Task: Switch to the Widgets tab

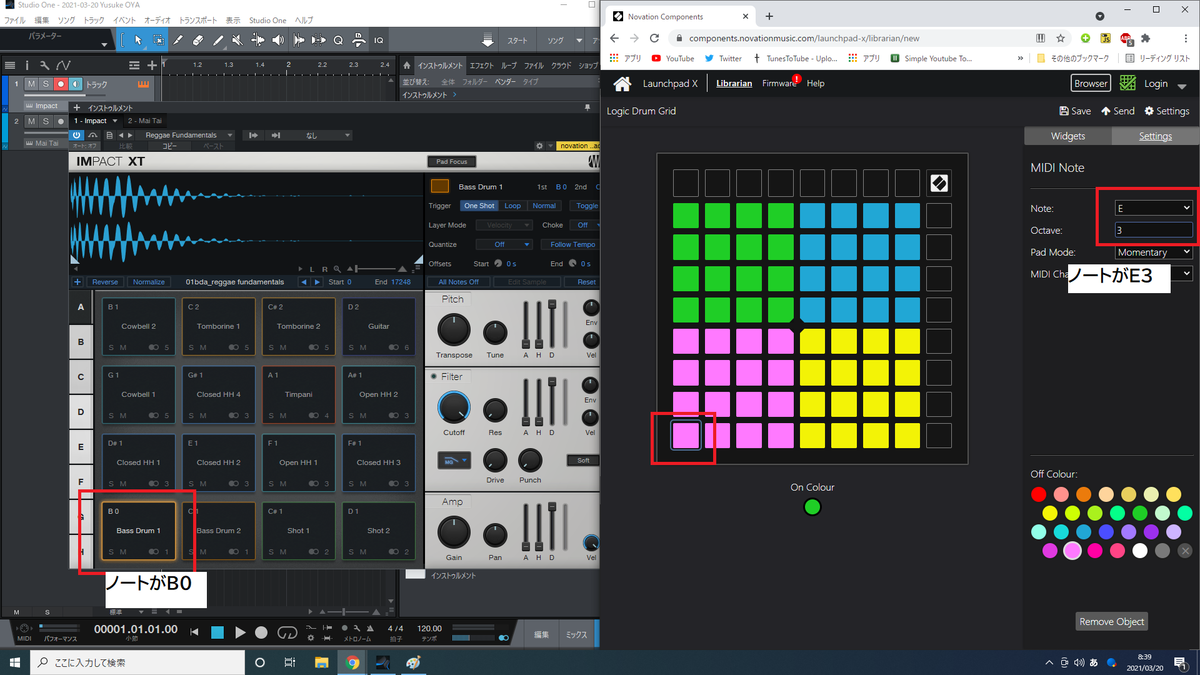Action: coord(1068,136)
